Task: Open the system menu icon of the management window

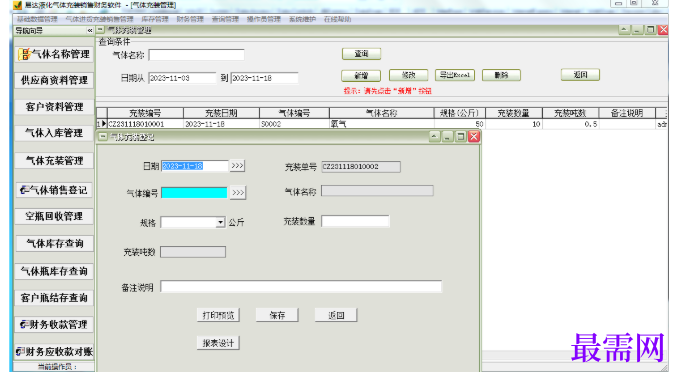Action: (x=101, y=30)
